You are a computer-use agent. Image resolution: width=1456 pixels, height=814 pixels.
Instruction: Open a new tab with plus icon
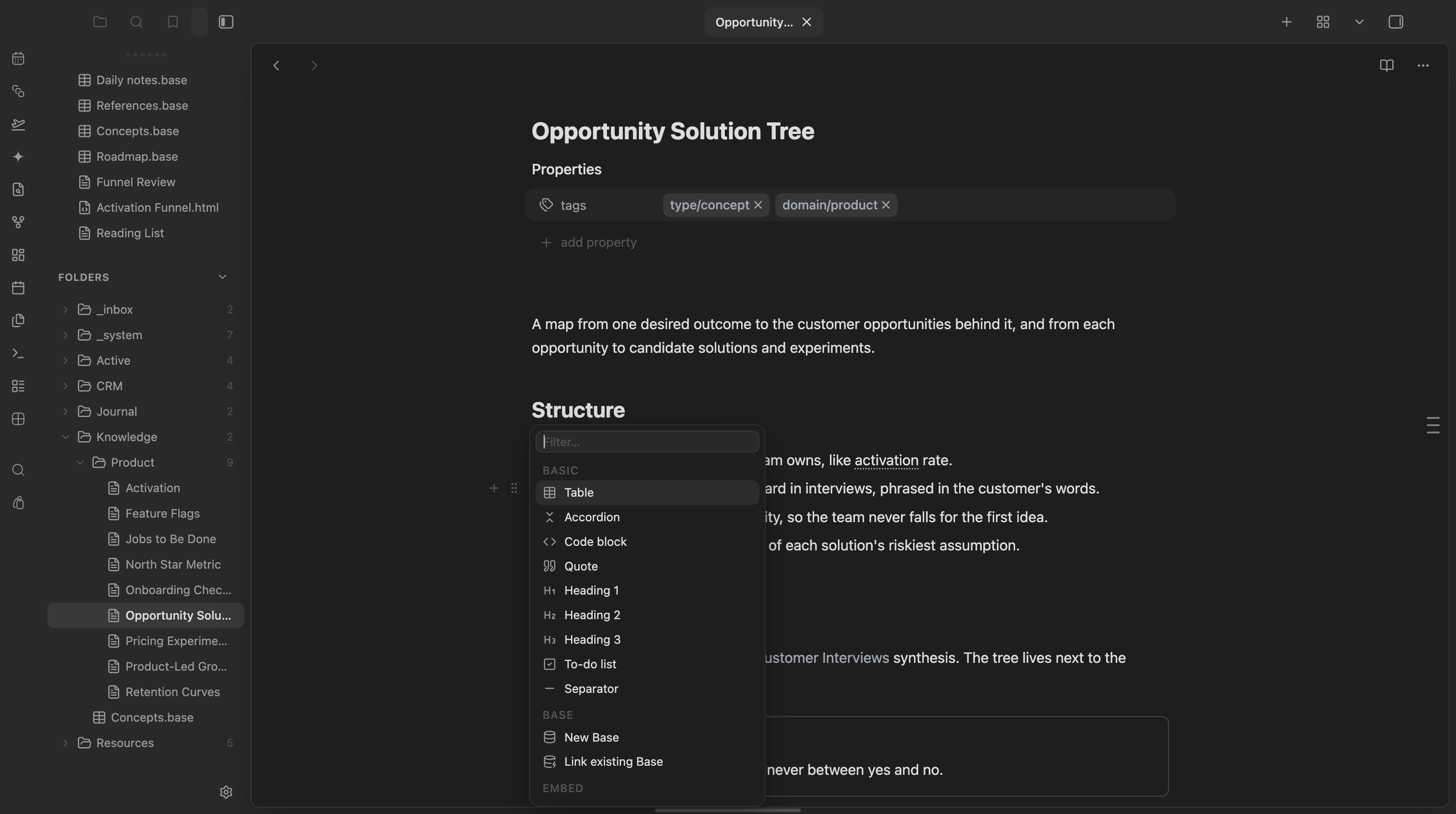click(x=1286, y=22)
